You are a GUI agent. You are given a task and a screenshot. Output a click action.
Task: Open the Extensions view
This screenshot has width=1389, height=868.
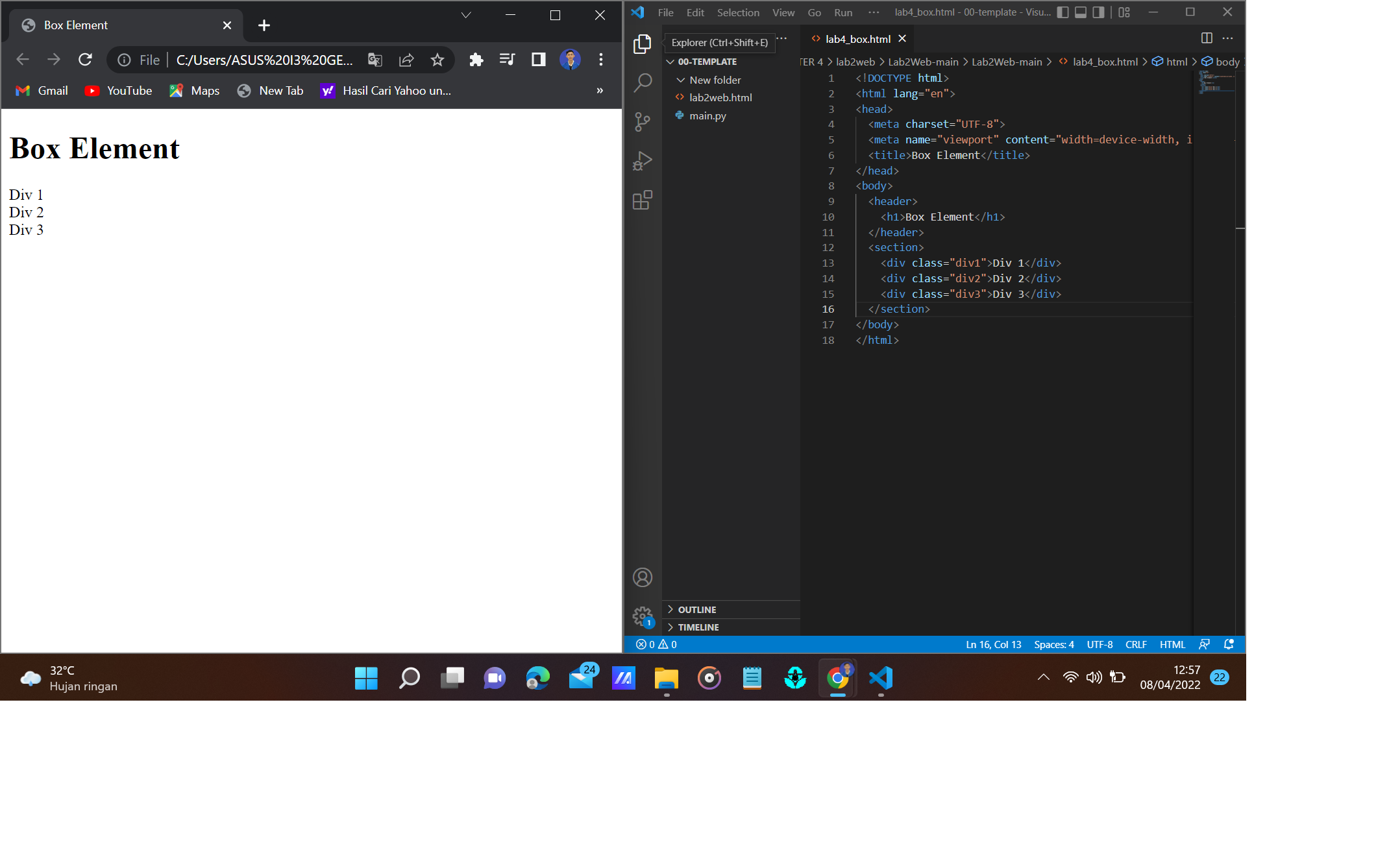(642, 200)
